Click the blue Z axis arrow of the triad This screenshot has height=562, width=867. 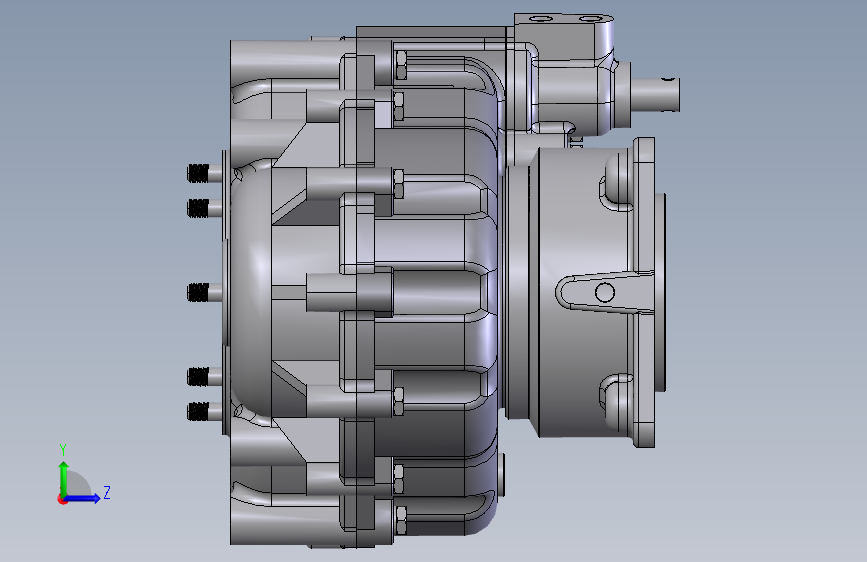click(x=82, y=498)
